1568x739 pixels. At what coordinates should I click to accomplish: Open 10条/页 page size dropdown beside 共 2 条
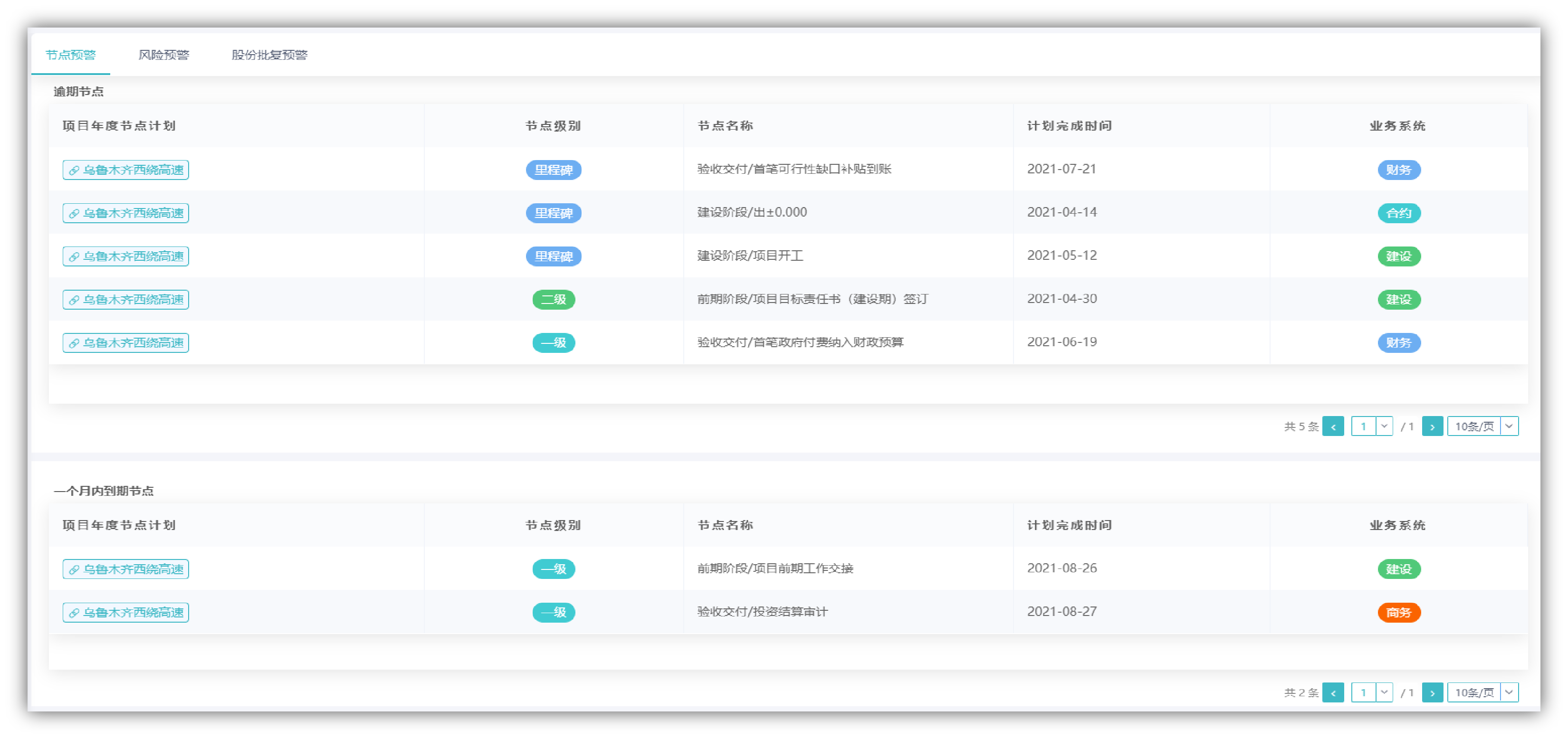click(1483, 692)
